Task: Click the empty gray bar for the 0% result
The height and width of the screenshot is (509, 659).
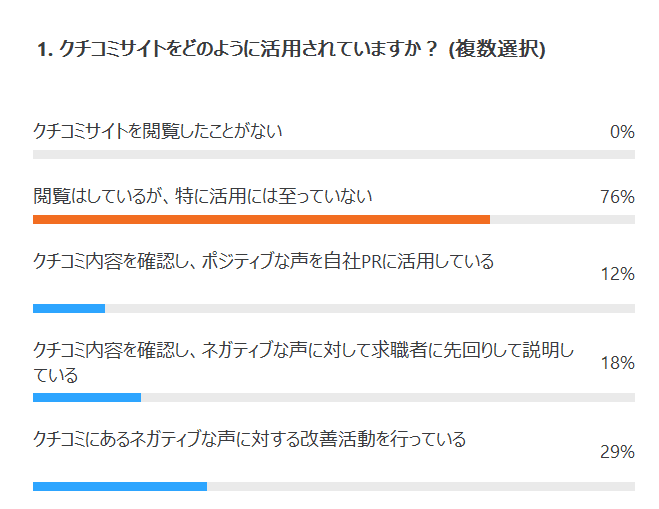Action: tap(334, 155)
